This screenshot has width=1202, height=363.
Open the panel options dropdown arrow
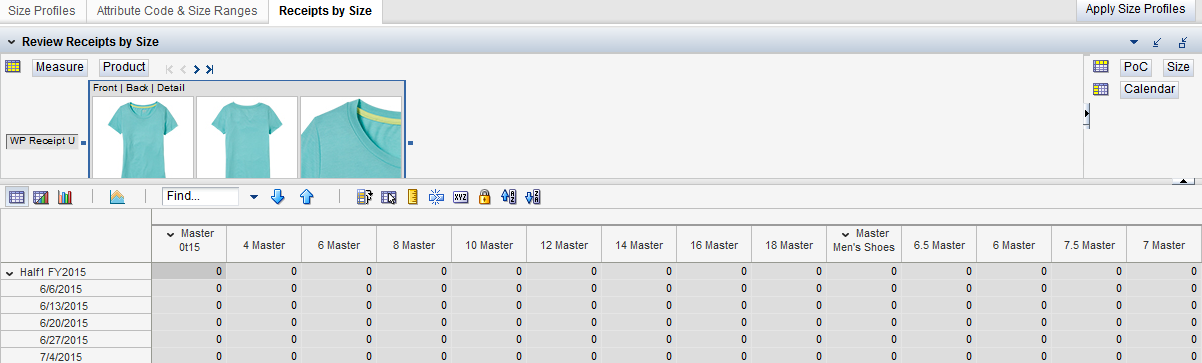pyautogui.click(x=1134, y=42)
